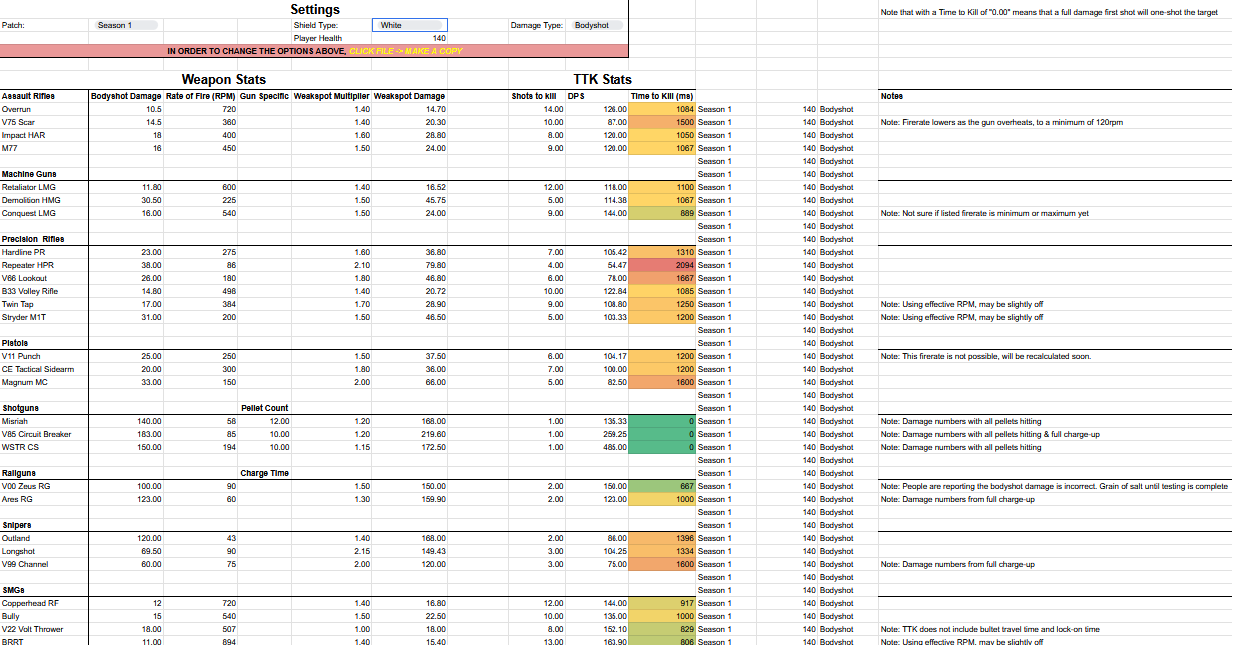Click the note about bodyshot damage being incorrect
Image resolution: width=1233 pixels, height=646 pixels.
pos(1054,486)
